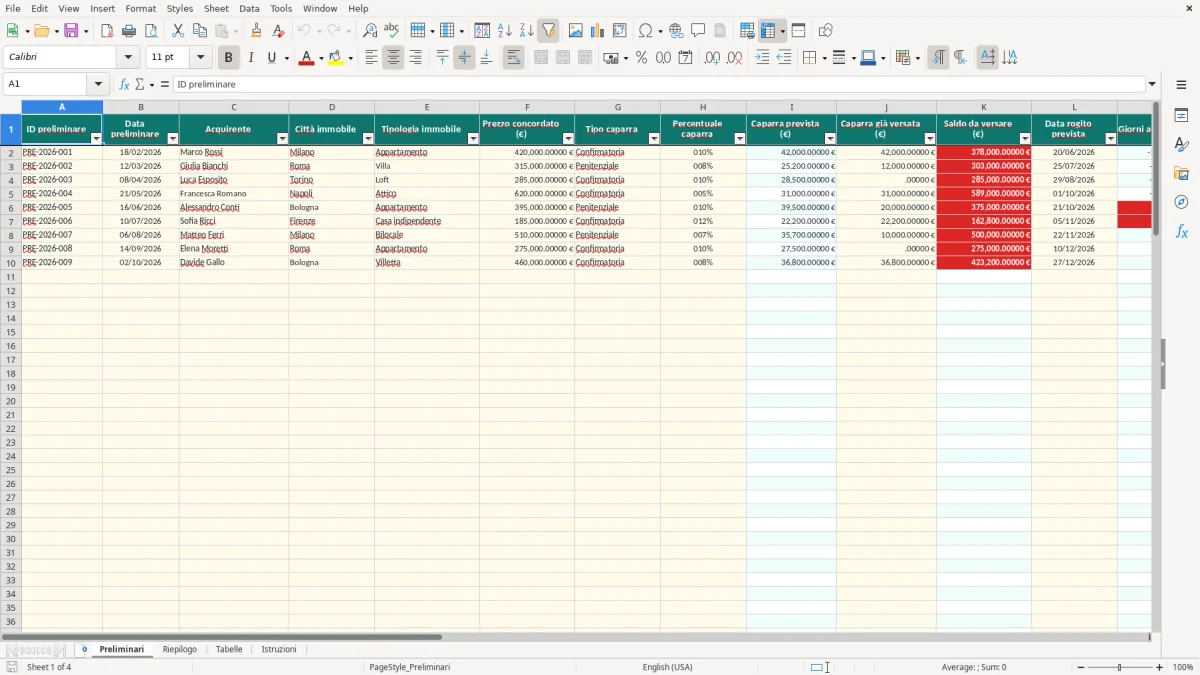The image size is (1200, 675).
Task: Click the Increase Indent icon
Action: [x=762, y=58]
